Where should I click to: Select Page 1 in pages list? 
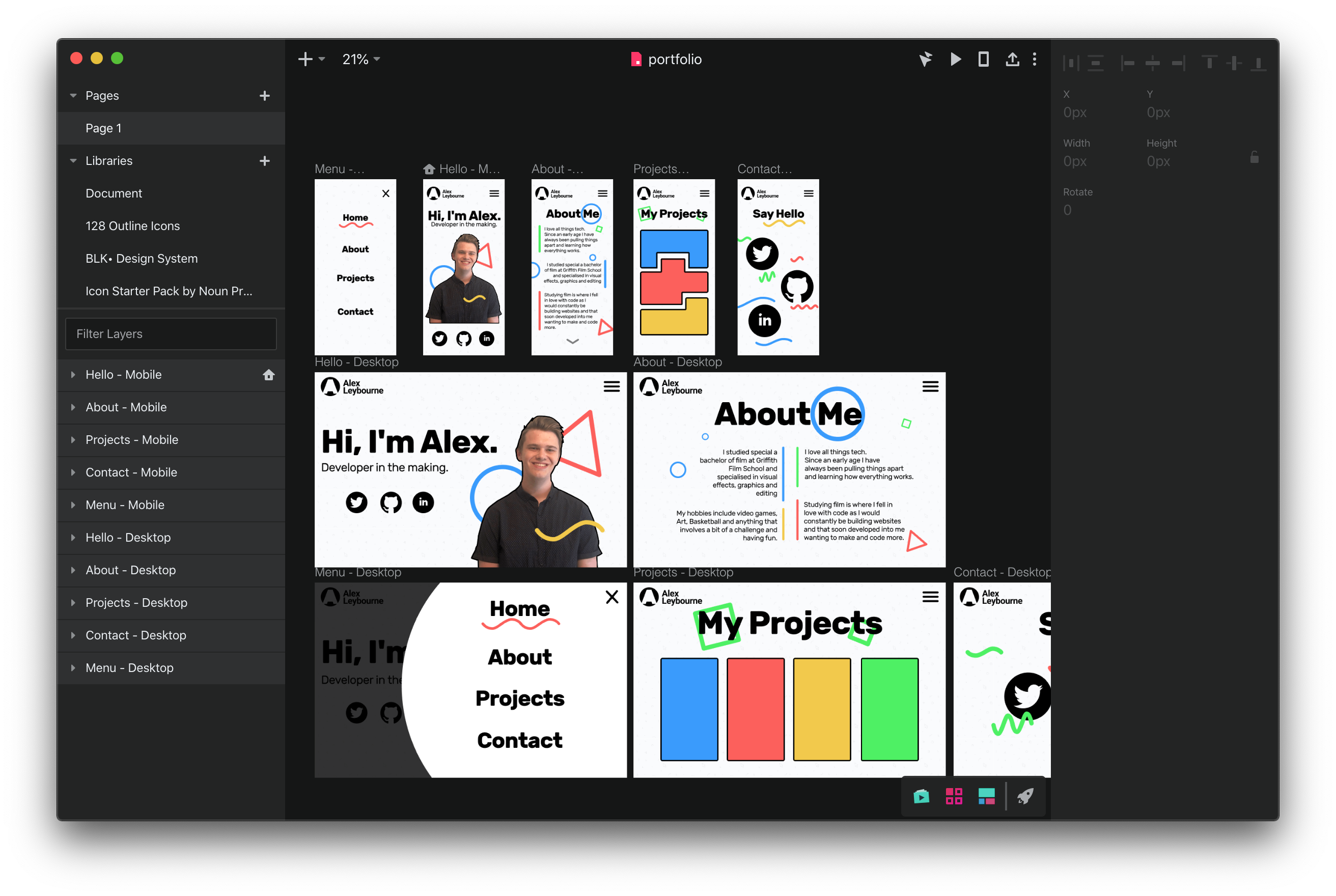pyautogui.click(x=103, y=128)
